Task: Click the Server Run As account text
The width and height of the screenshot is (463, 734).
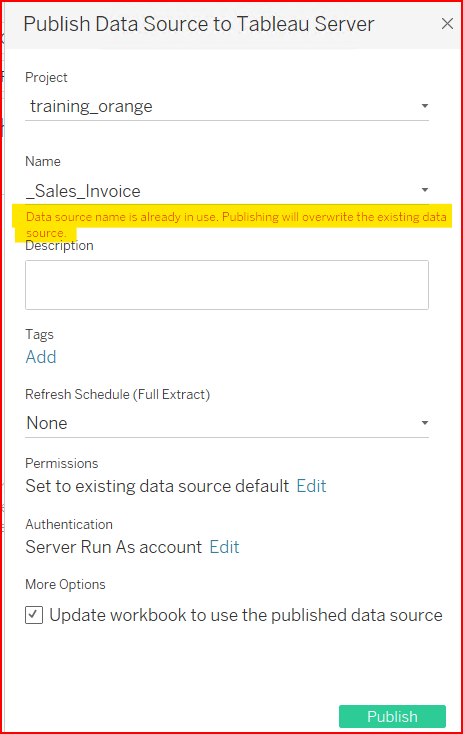Action: pos(114,547)
